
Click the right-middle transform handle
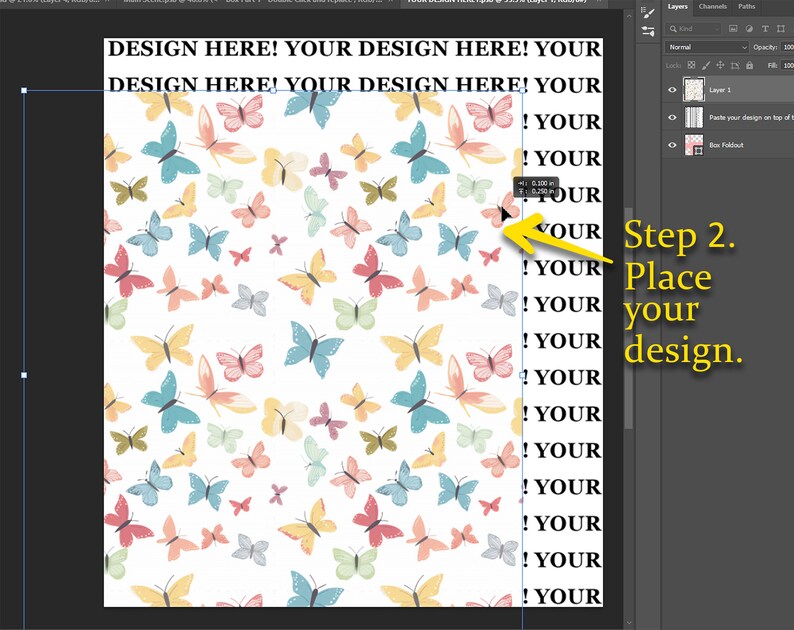pyautogui.click(x=523, y=375)
